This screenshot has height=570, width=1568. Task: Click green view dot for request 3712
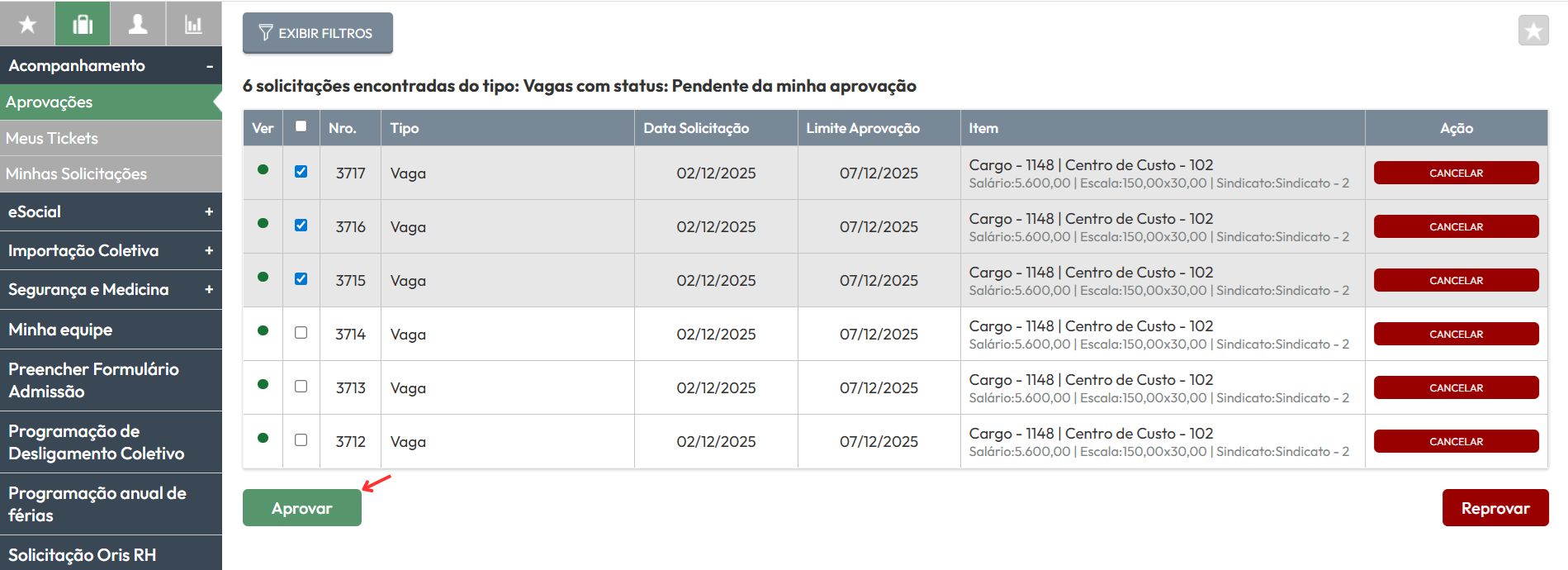pos(263,438)
